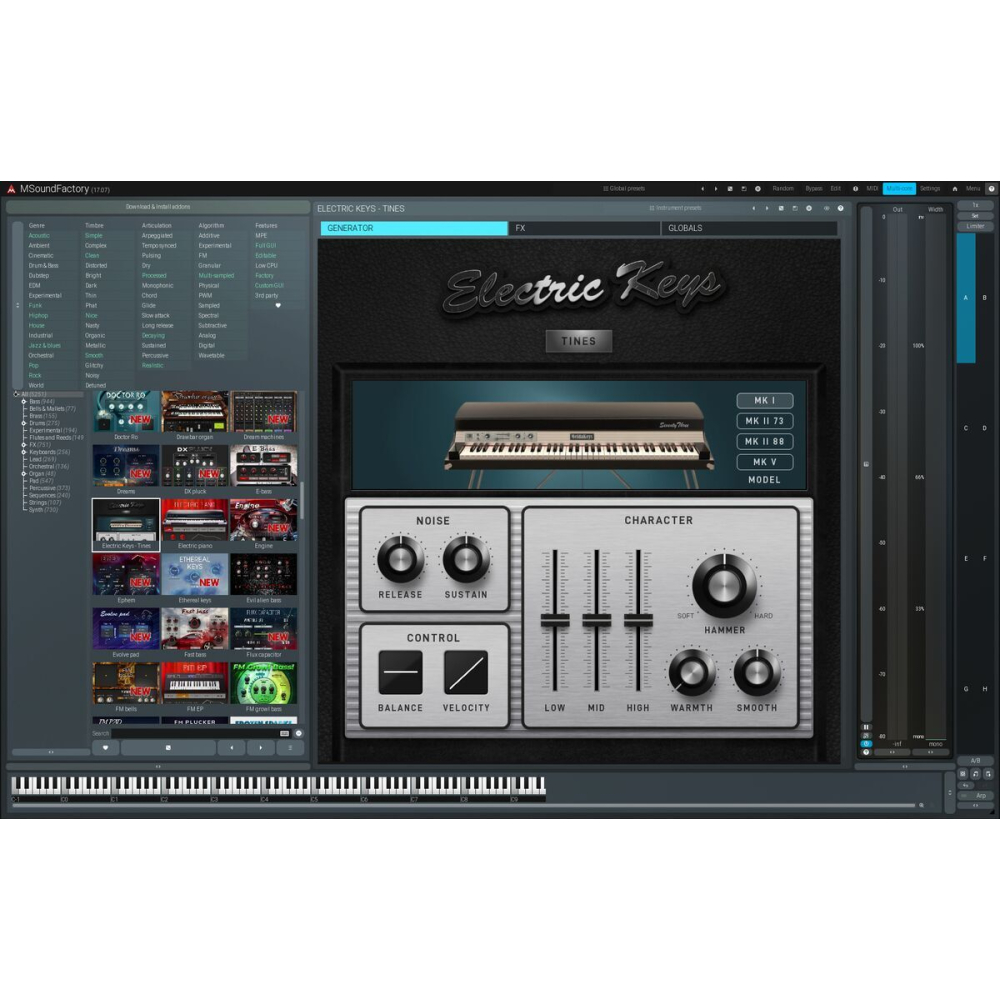
Task: Click the info icon left of MIDI
Action: click(x=855, y=189)
